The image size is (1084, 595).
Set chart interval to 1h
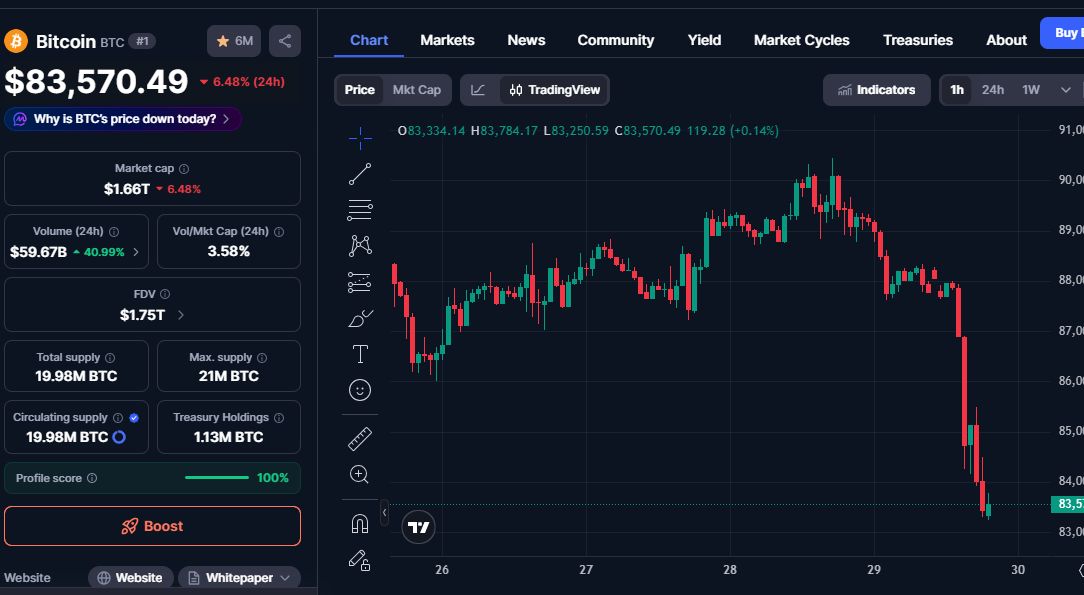[x=957, y=90]
